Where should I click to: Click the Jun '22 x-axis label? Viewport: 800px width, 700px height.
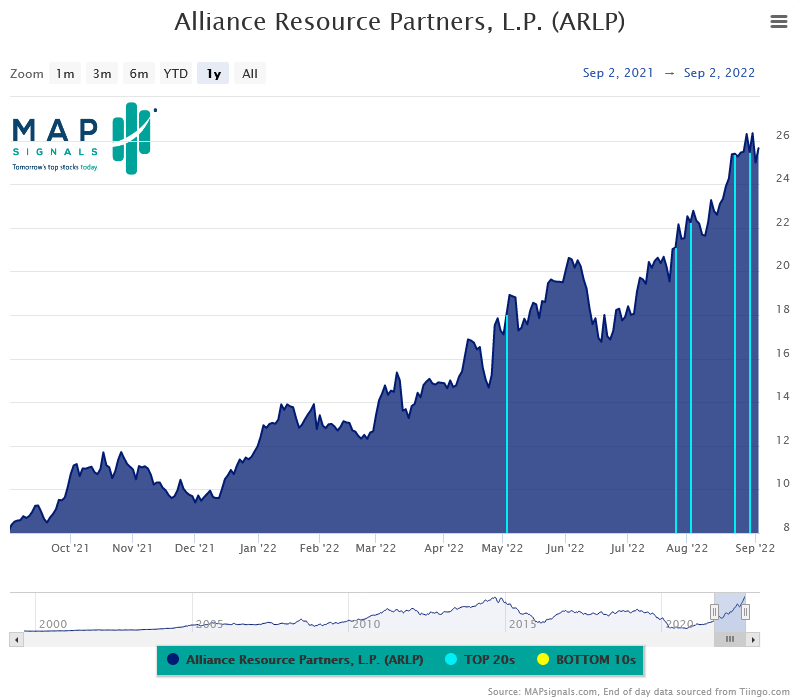pos(565,548)
